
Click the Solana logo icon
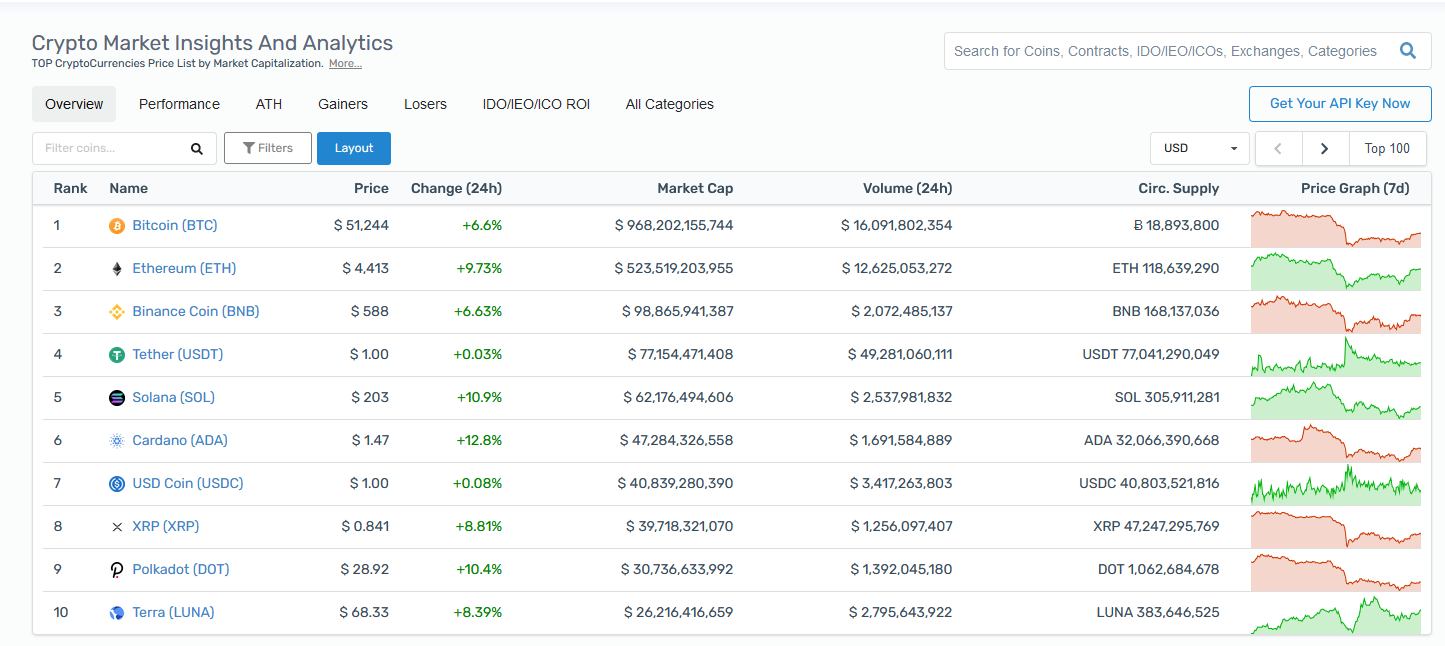(x=117, y=398)
